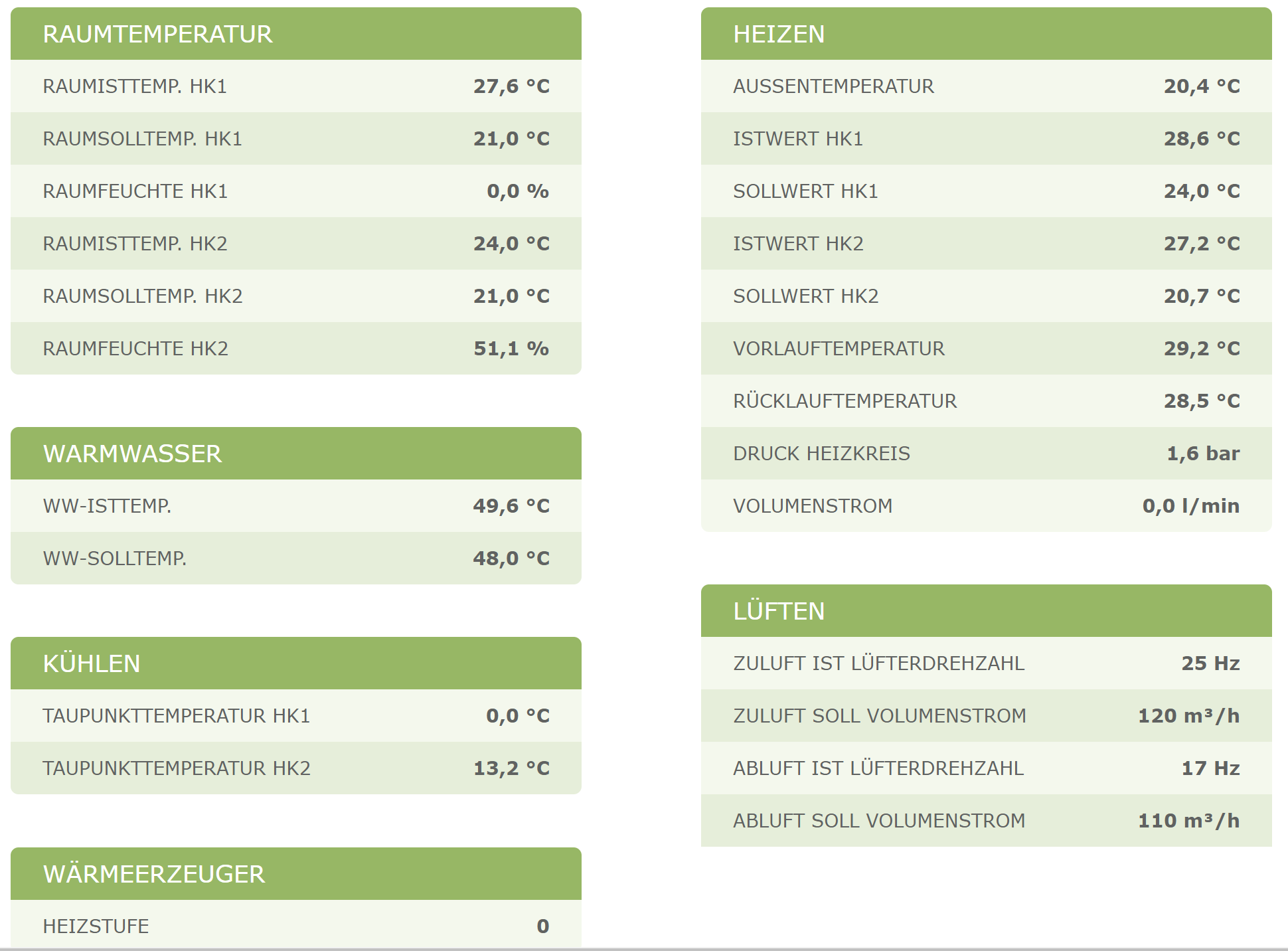
Task: Click the RAUMTEMPERATUR section header
Action: coord(296,34)
